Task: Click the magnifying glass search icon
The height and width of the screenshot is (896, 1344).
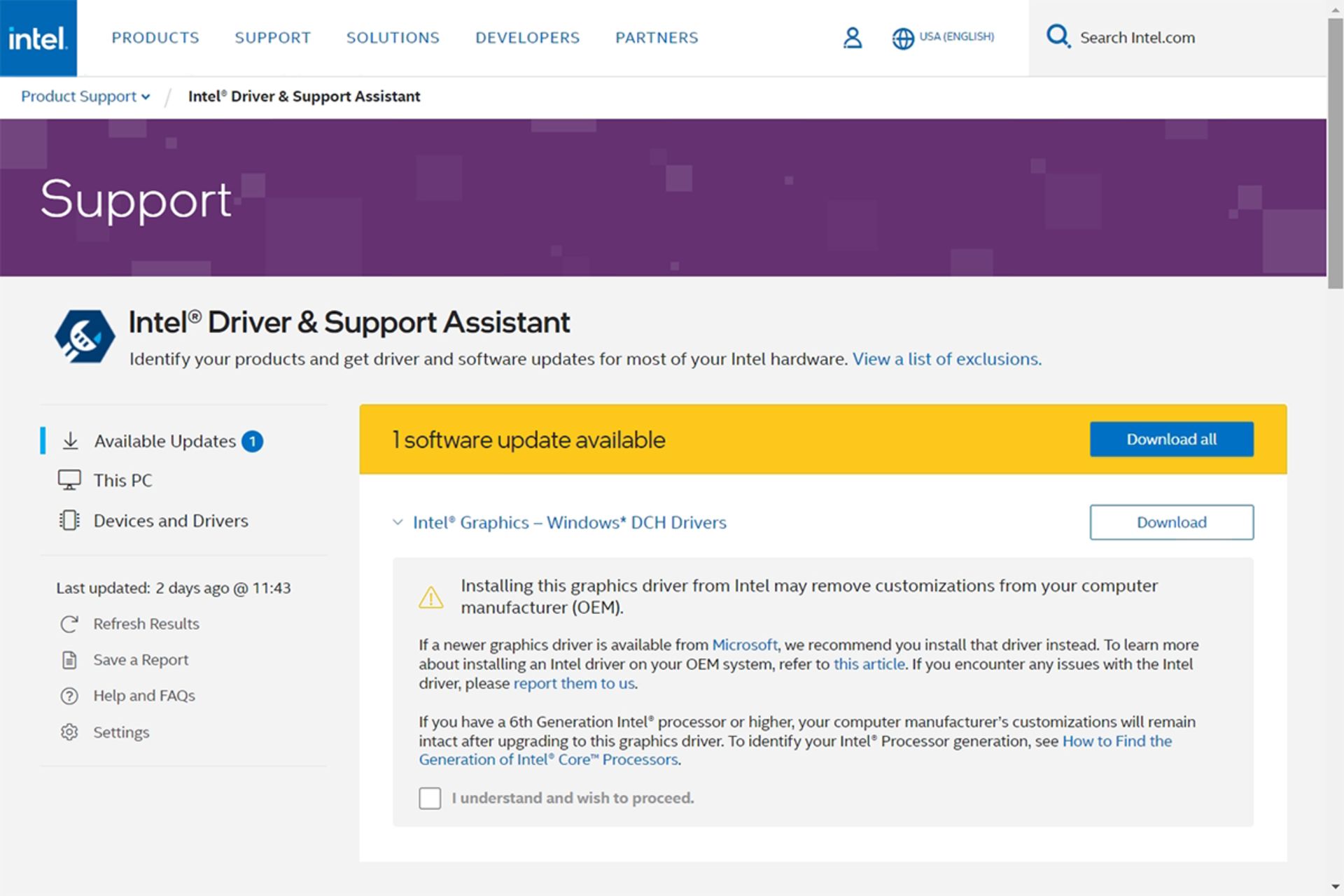Action: tap(1057, 36)
